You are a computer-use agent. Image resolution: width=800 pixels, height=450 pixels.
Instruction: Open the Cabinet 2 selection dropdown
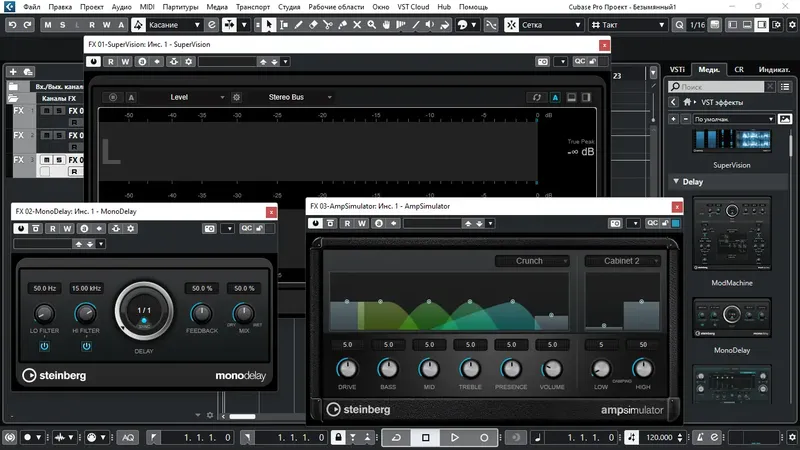pos(622,261)
